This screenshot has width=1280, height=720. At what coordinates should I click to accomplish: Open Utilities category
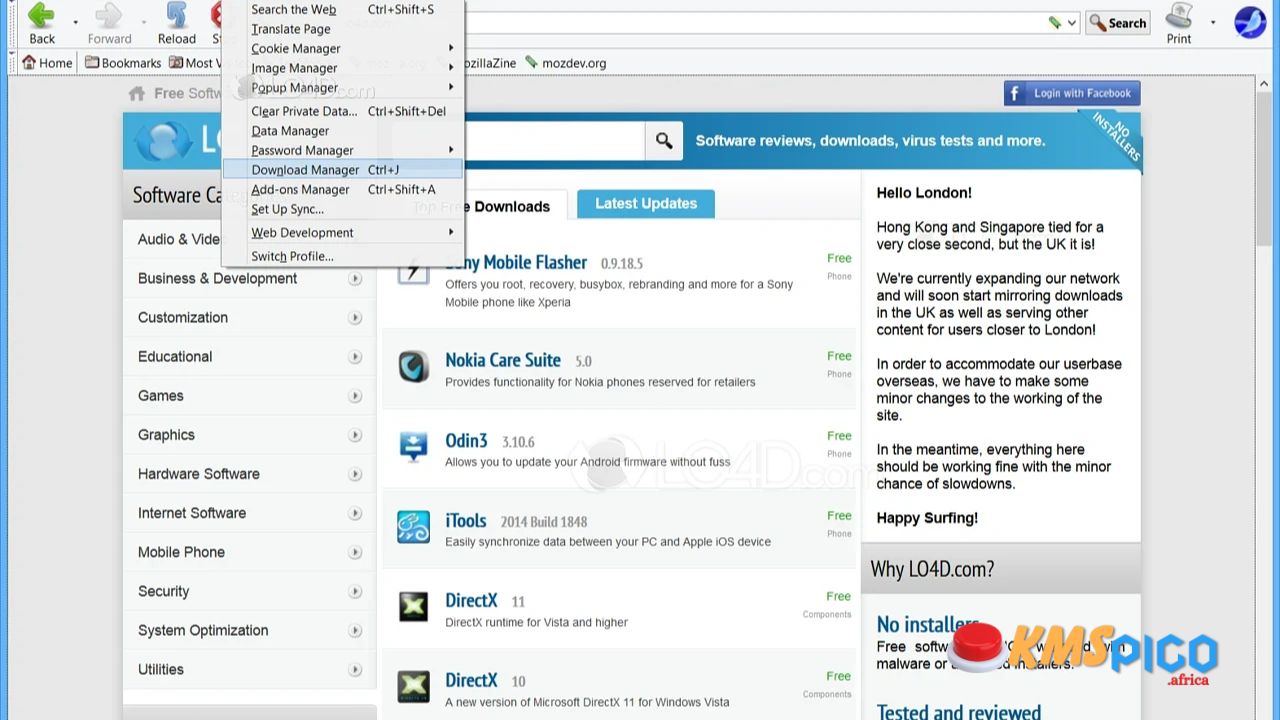point(161,669)
